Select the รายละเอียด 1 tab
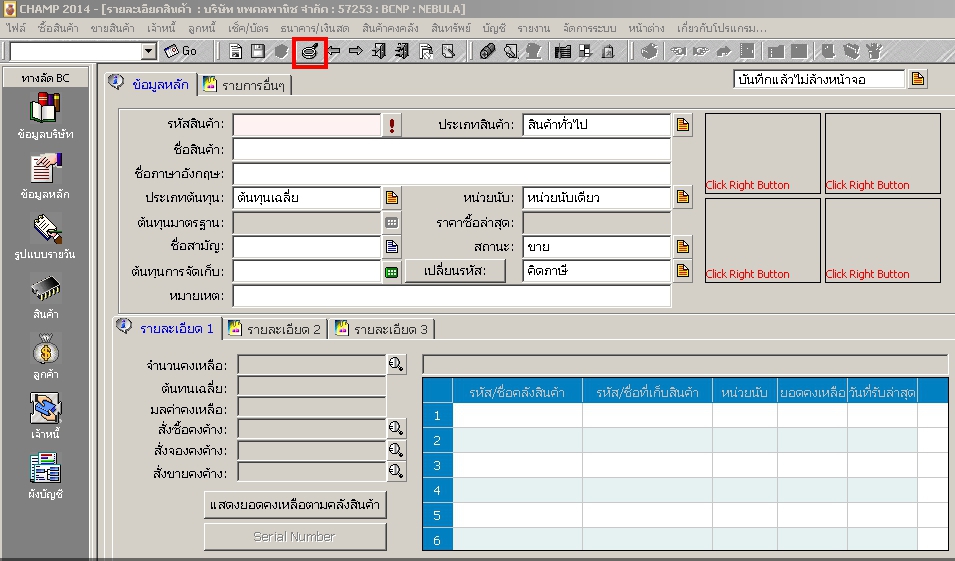 tap(168, 328)
